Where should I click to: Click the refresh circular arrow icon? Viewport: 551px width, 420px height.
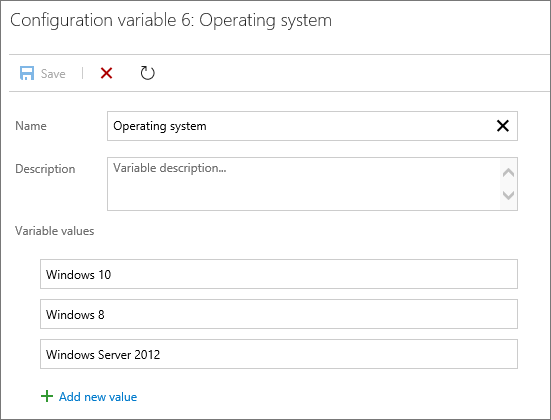coord(147,73)
